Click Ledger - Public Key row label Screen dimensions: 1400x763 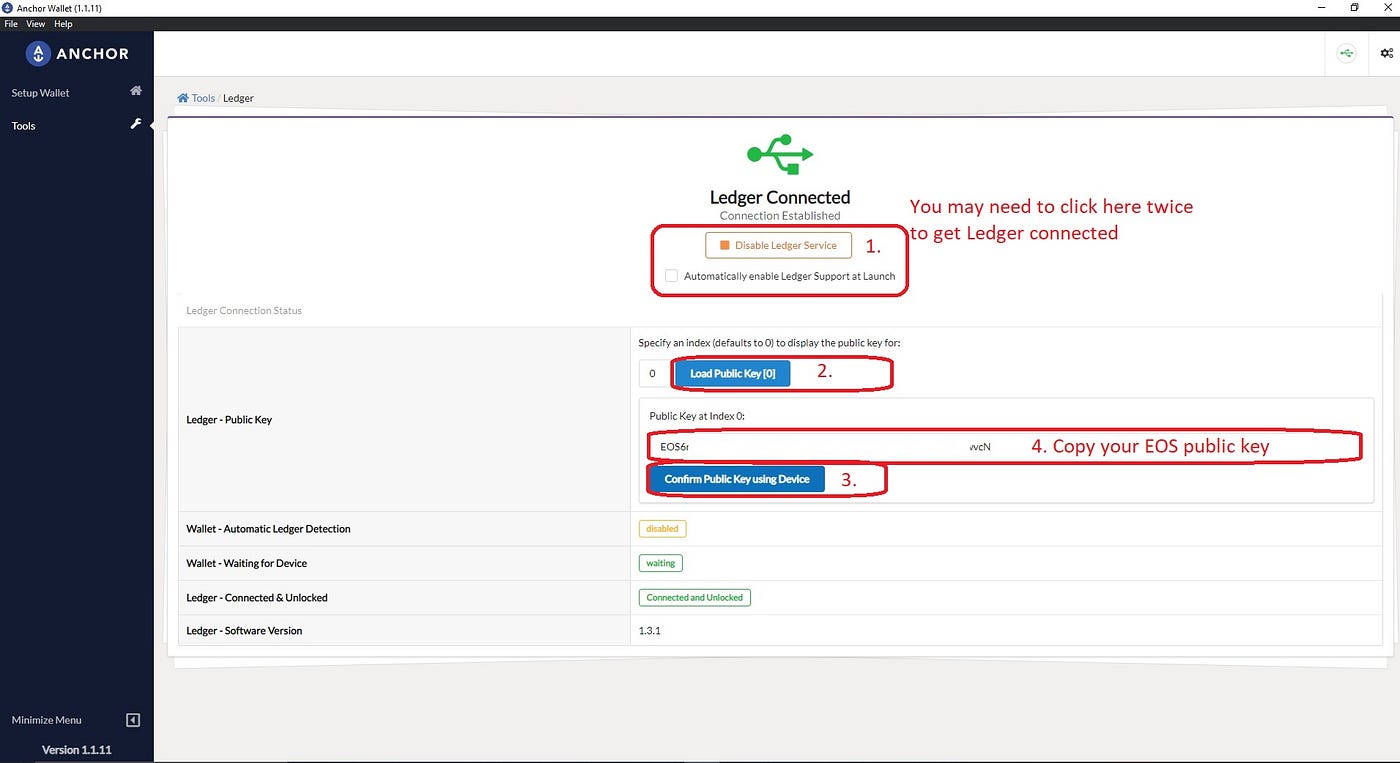229,420
